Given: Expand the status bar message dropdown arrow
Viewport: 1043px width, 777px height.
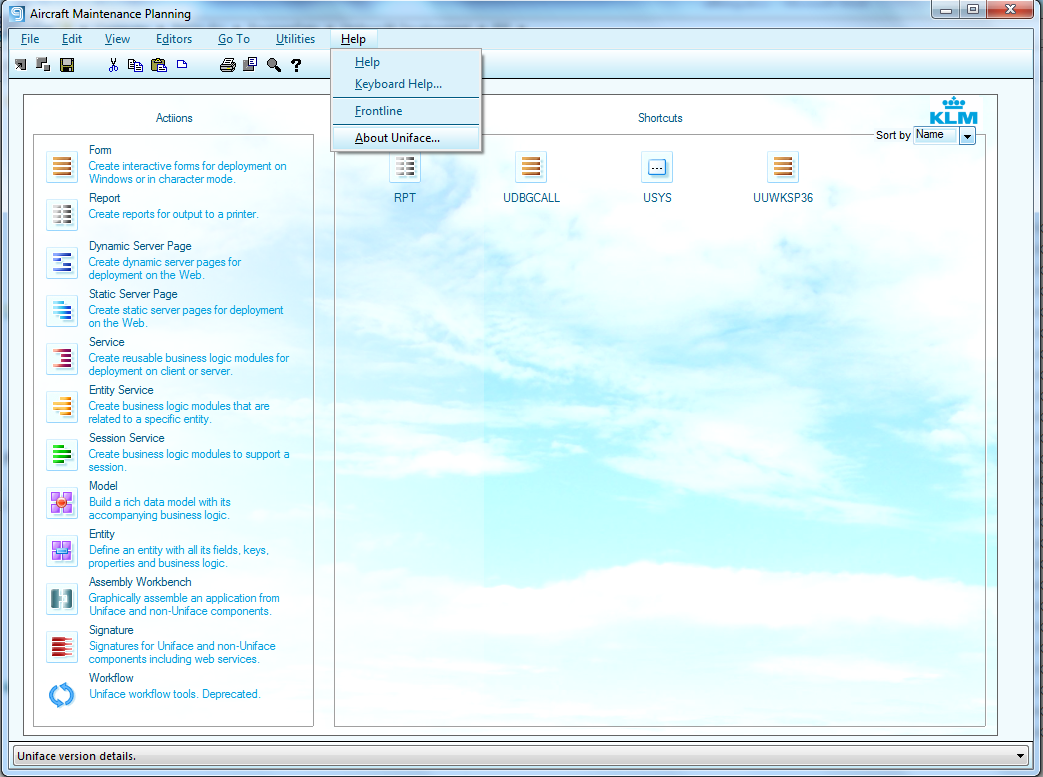Looking at the screenshot, I should click(1020, 756).
